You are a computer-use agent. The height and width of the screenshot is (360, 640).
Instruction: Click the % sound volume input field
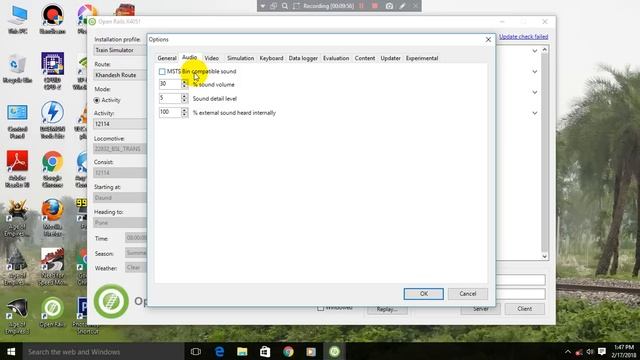[x=170, y=84]
